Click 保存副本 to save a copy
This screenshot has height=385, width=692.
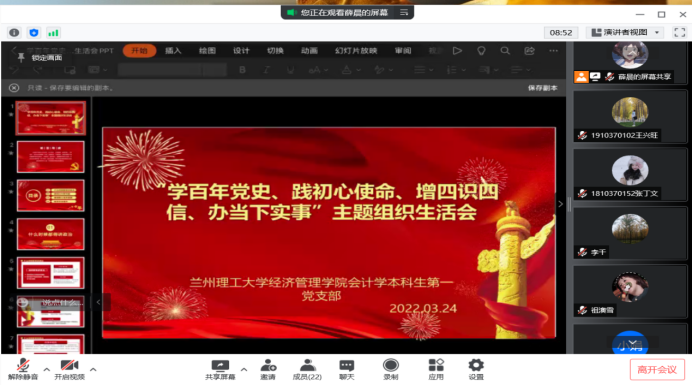542,88
